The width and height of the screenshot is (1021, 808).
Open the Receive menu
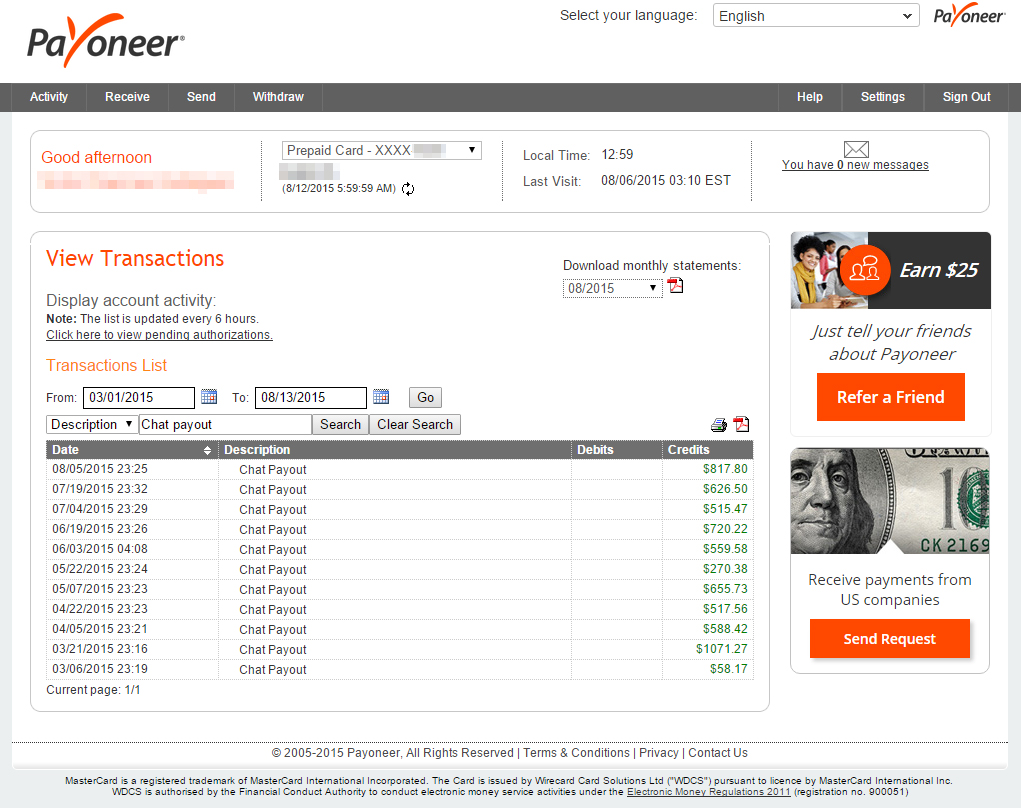pyautogui.click(x=128, y=97)
